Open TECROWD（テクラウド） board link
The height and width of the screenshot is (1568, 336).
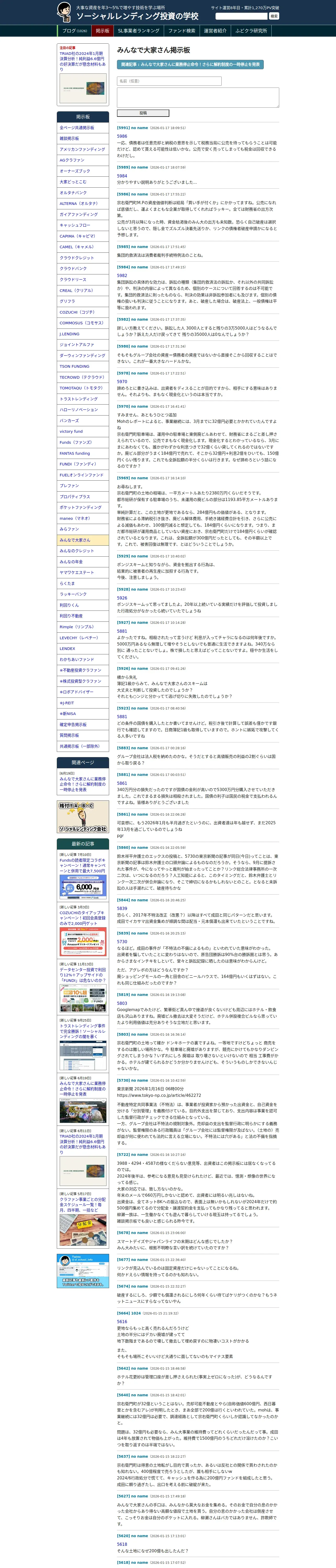tap(83, 377)
